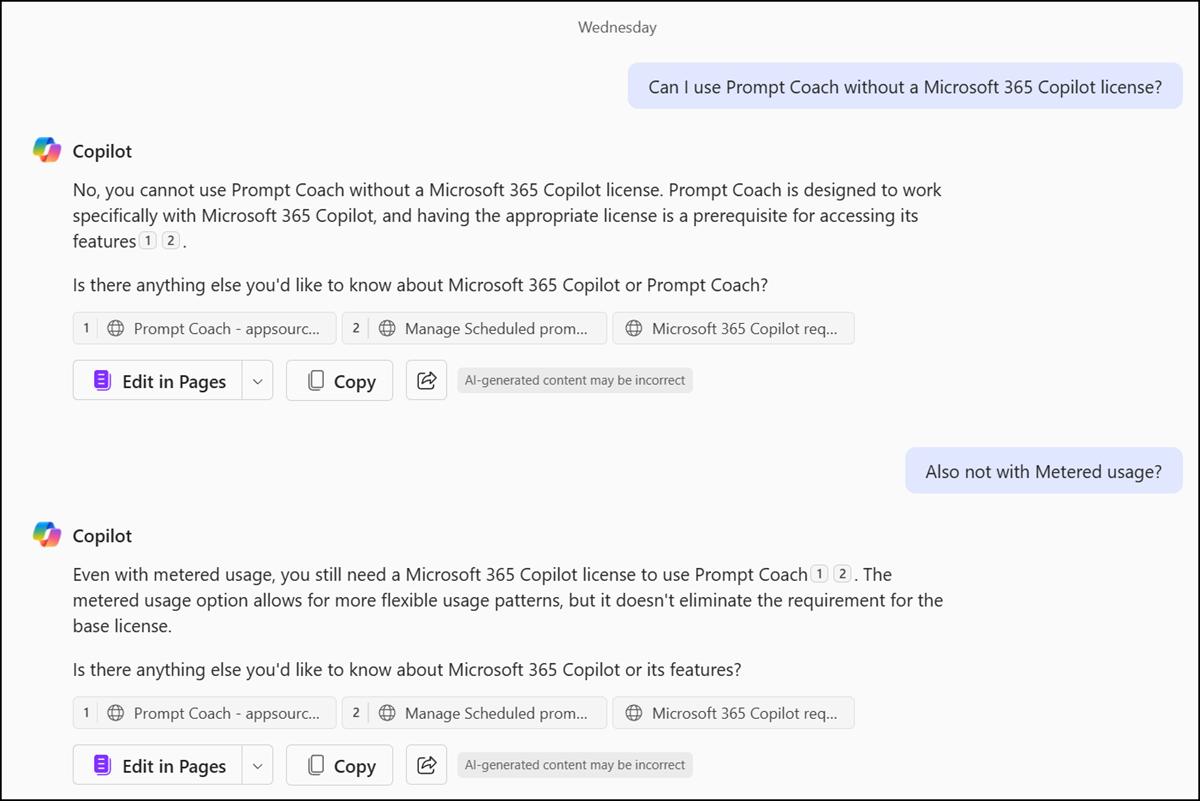Open first Prompt Coach appsource reference
This screenshot has width=1200, height=801.
click(x=205, y=328)
